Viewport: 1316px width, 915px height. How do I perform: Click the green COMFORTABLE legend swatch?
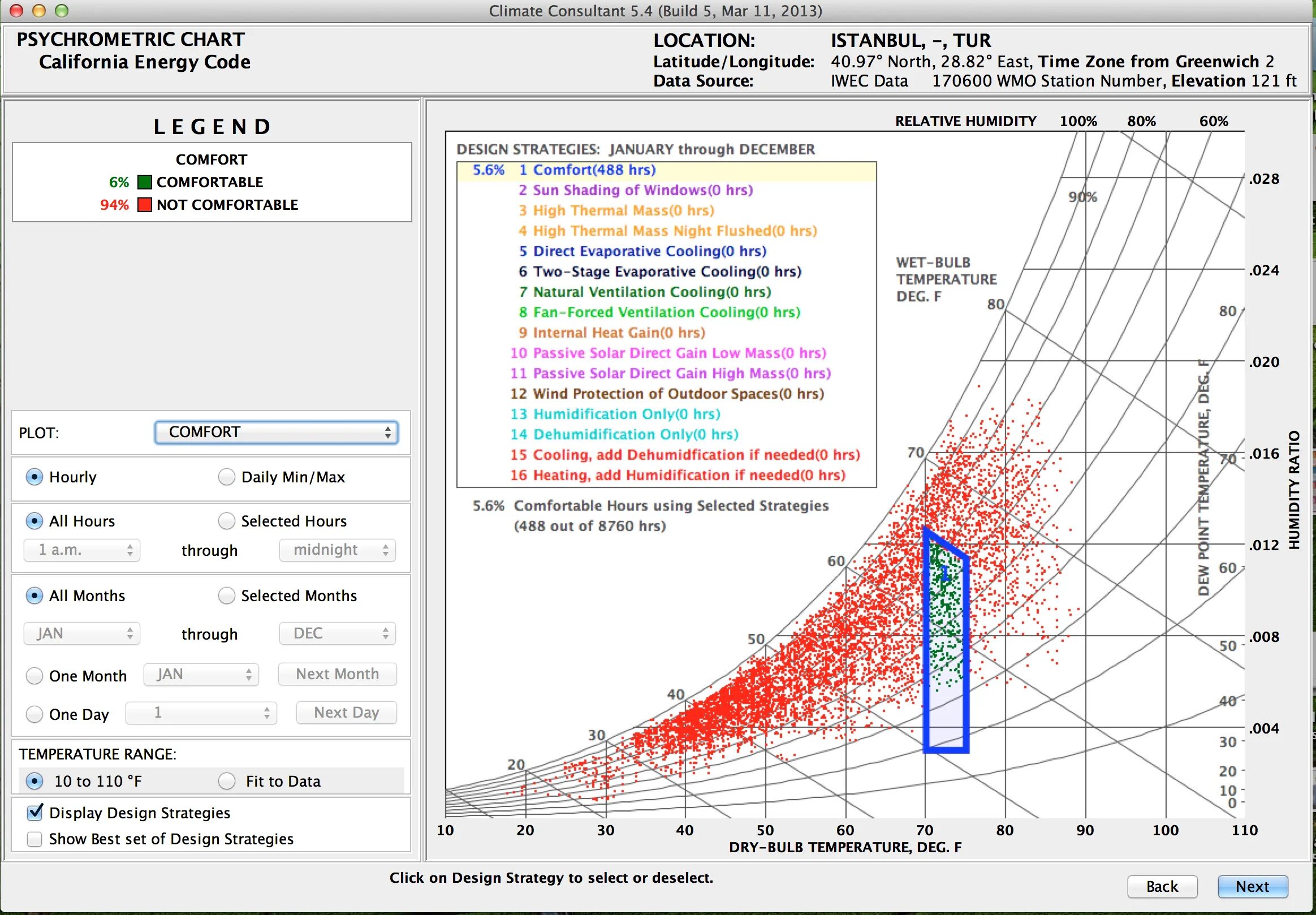[x=144, y=182]
